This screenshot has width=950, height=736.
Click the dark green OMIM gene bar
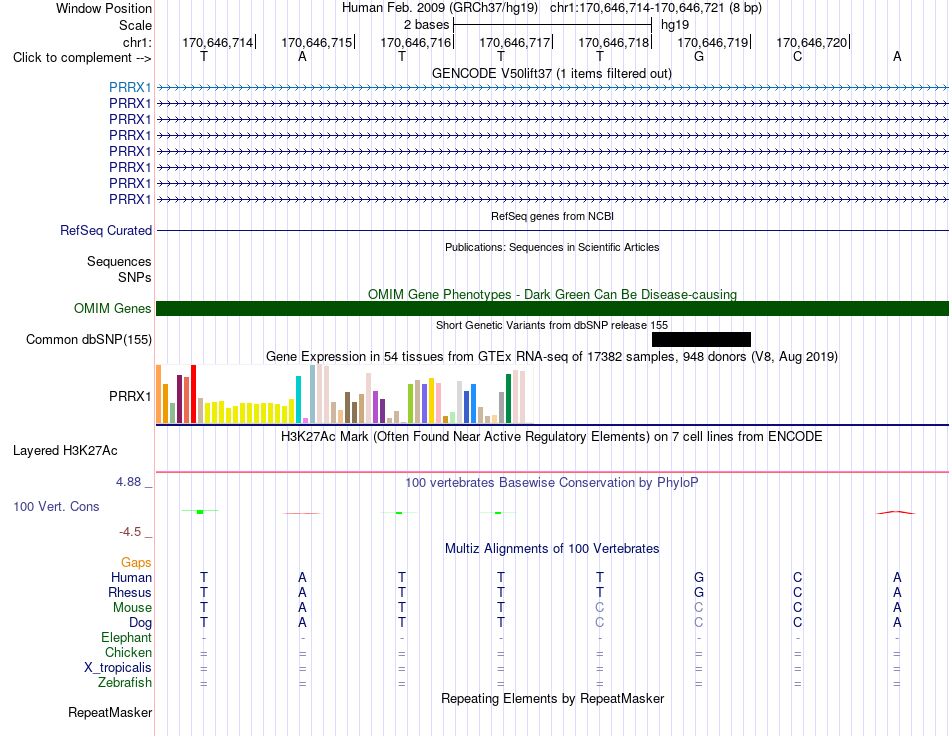pos(552,308)
